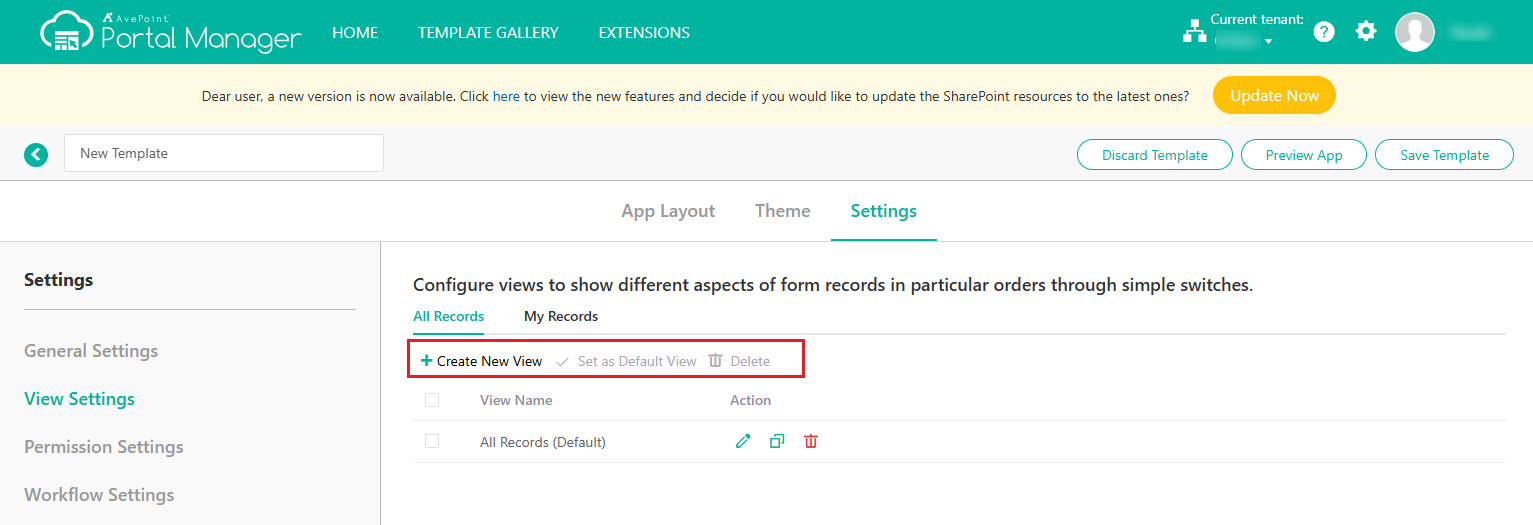Screen dimensions: 1533x525
Task: Open the Theme tab
Action: [782, 211]
